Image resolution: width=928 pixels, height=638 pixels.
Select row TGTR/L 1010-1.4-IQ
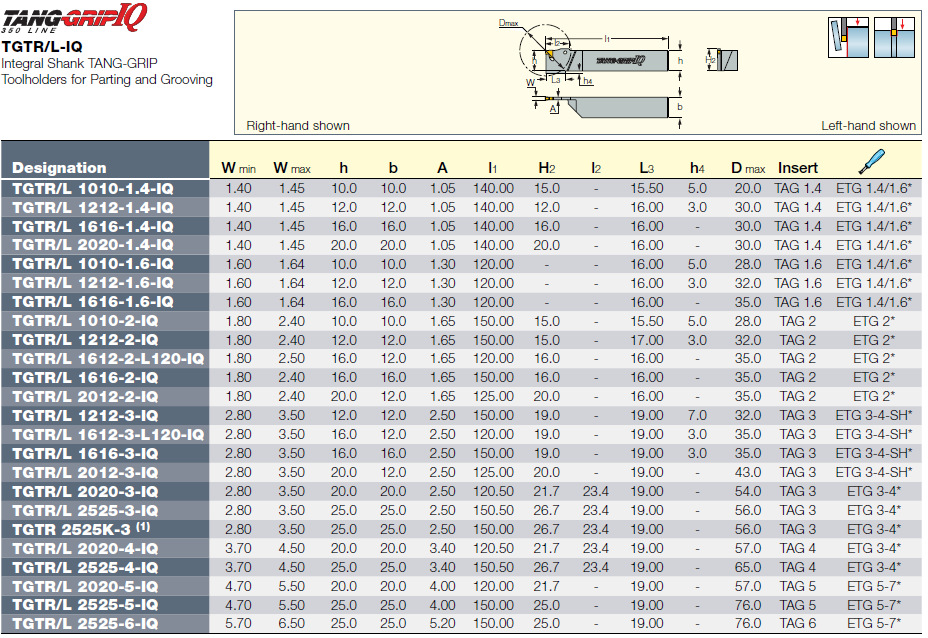click(x=462, y=188)
